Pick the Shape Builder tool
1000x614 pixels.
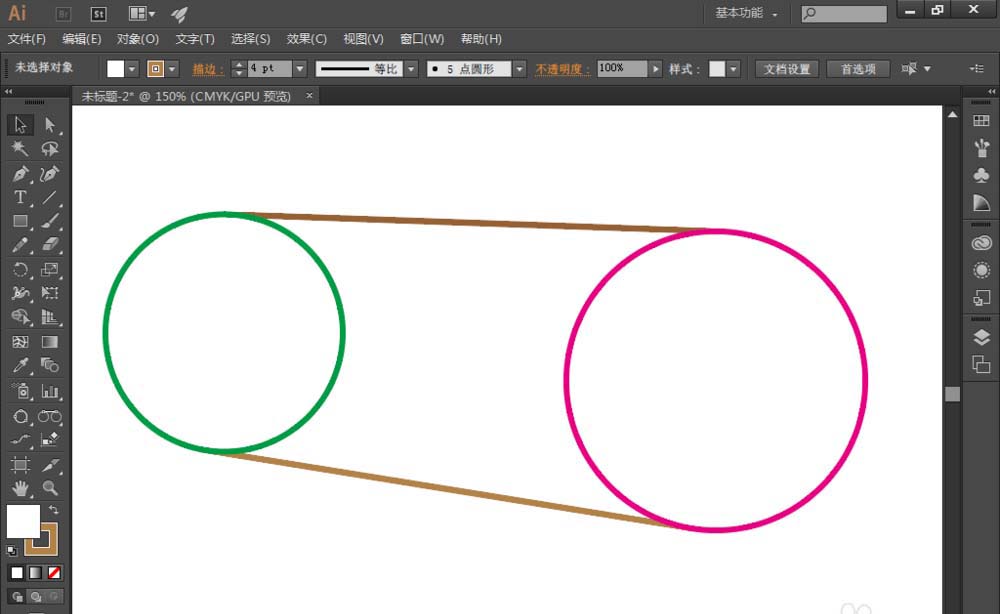20,317
